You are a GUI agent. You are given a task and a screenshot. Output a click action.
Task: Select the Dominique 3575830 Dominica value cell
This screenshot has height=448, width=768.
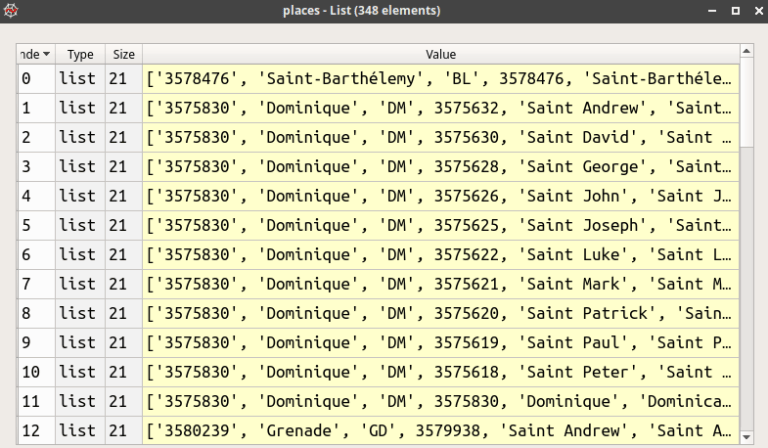[x=441, y=401]
